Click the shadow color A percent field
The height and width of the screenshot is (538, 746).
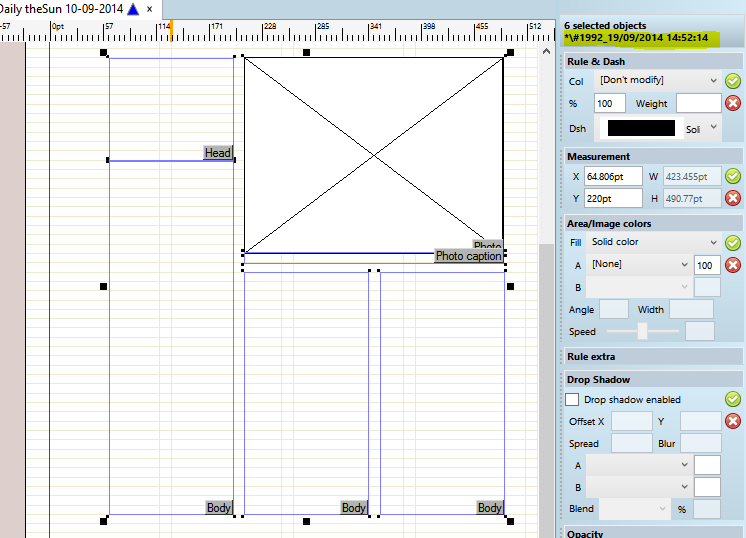[x=707, y=465]
